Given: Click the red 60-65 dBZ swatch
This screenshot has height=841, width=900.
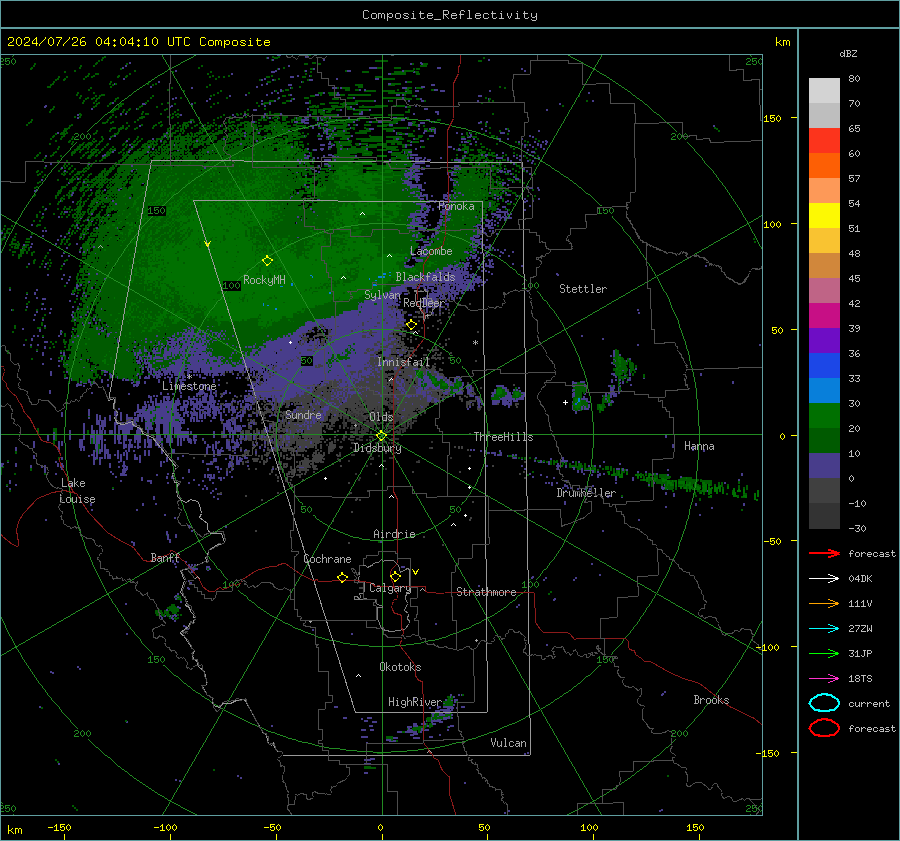Looking at the screenshot, I should (824, 141).
